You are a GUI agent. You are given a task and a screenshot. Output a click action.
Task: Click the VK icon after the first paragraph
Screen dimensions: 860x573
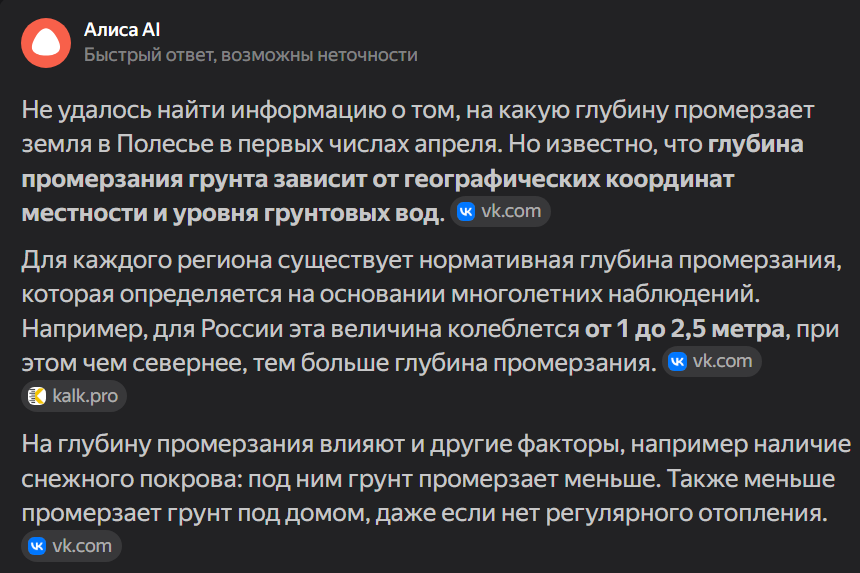tap(465, 212)
